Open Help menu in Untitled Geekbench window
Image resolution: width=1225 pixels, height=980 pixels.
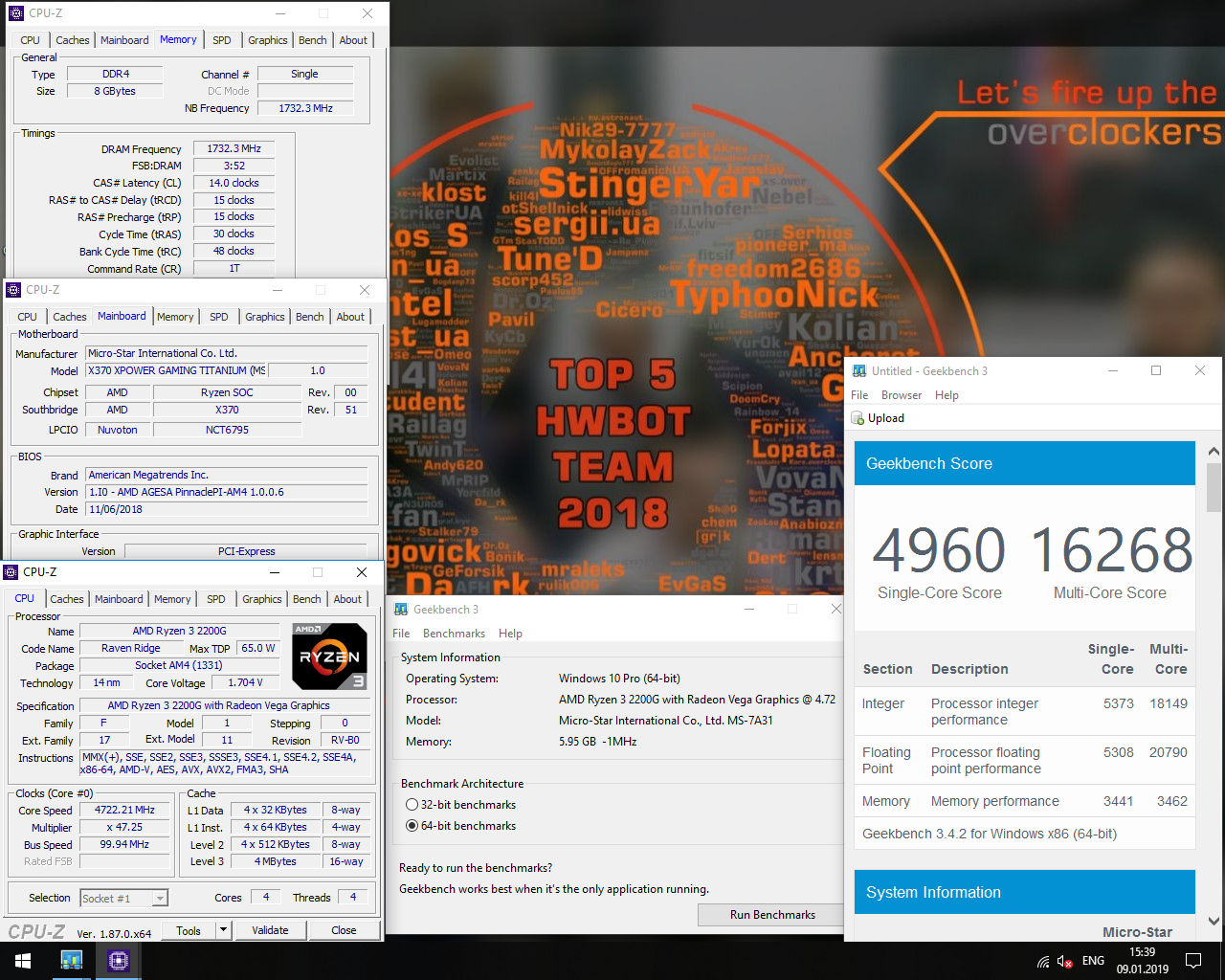click(x=947, y=395)
